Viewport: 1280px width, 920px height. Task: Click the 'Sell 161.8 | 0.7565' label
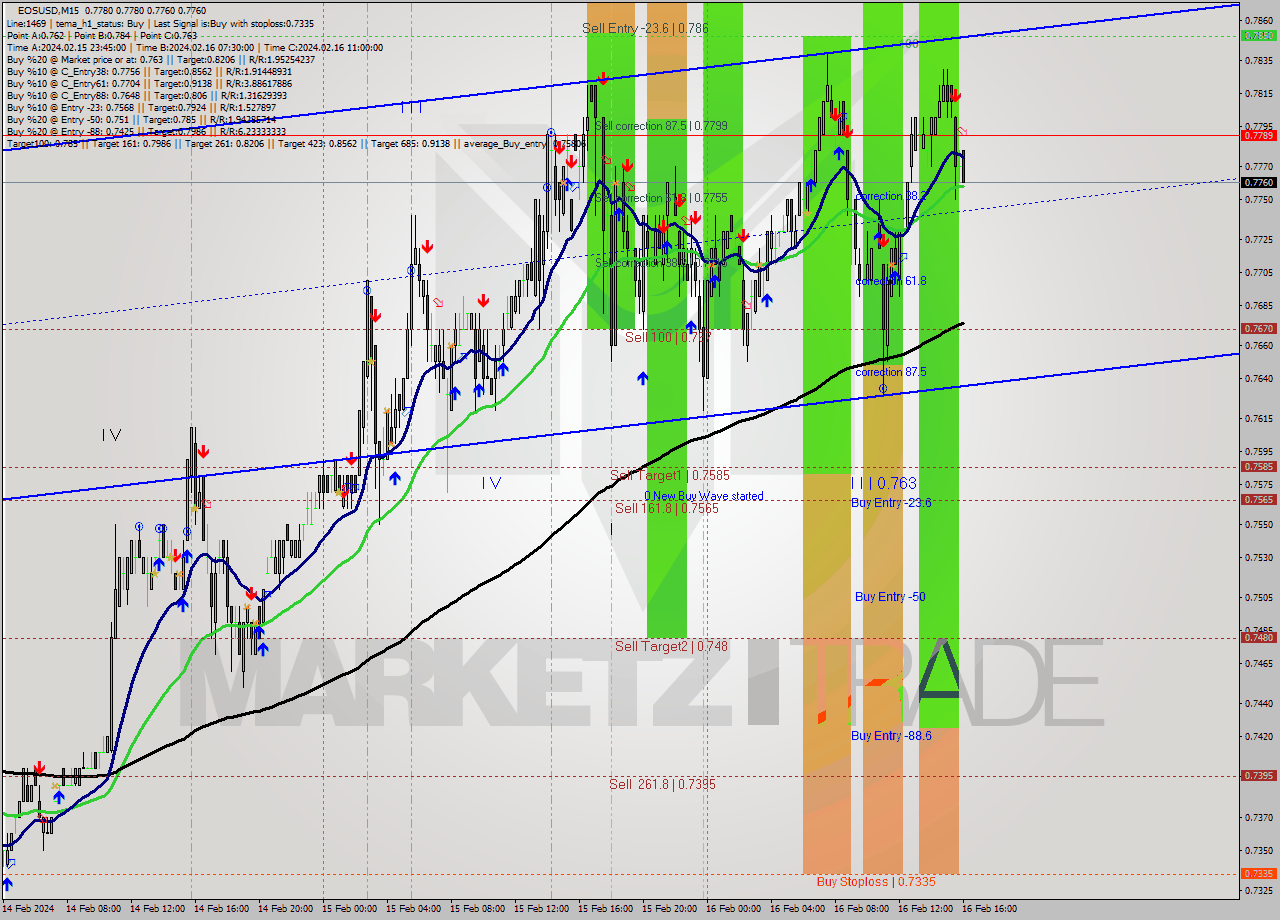(x=667, y=509)
